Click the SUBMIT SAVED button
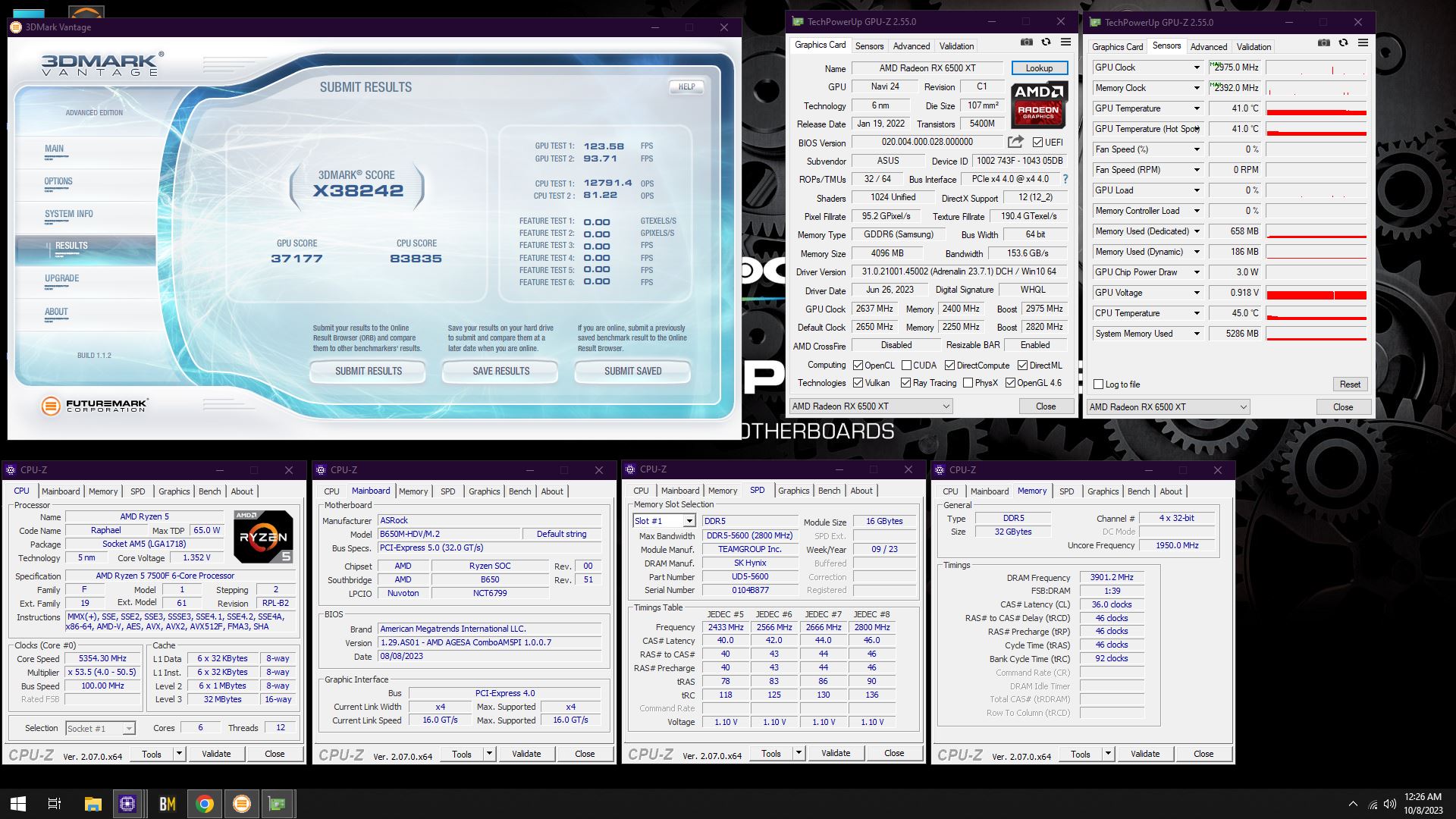Screen dimensions: 1456x819 tap(633, 371)
